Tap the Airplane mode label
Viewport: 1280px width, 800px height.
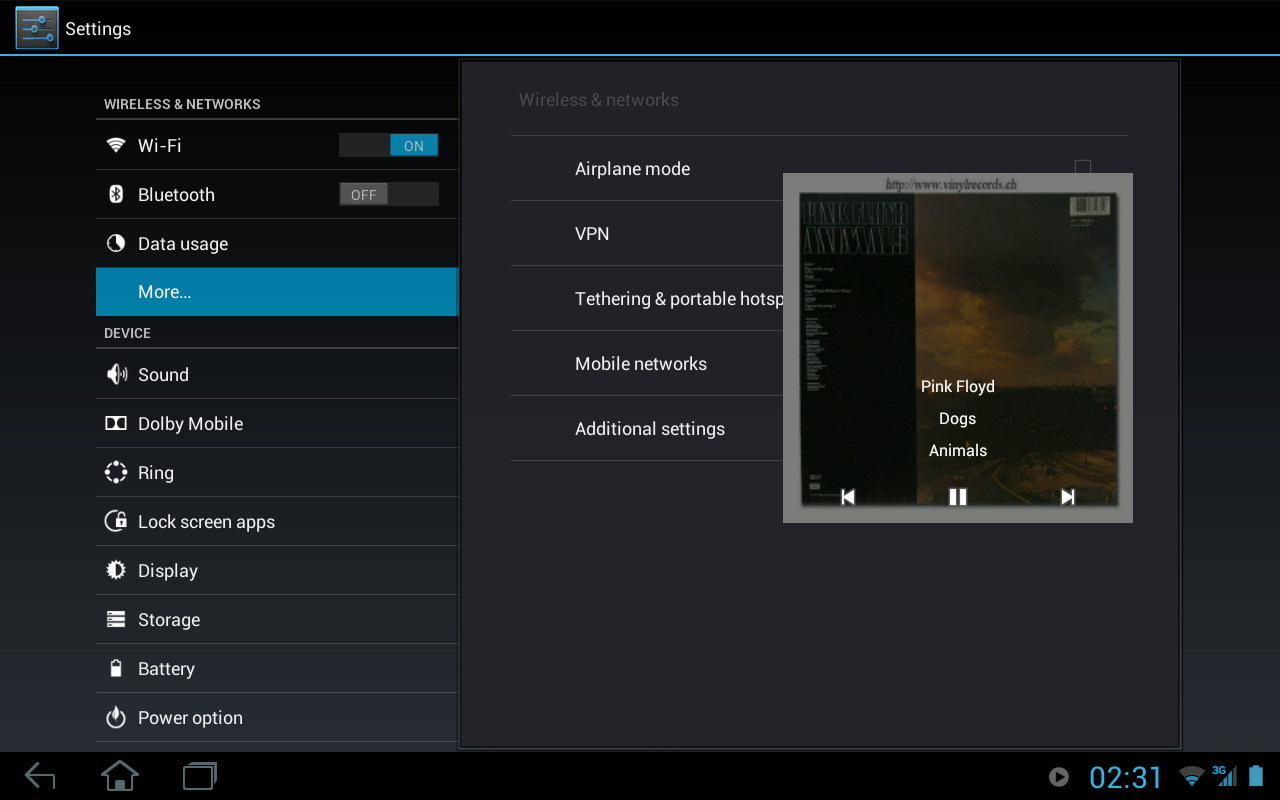(x=632, y=169)
